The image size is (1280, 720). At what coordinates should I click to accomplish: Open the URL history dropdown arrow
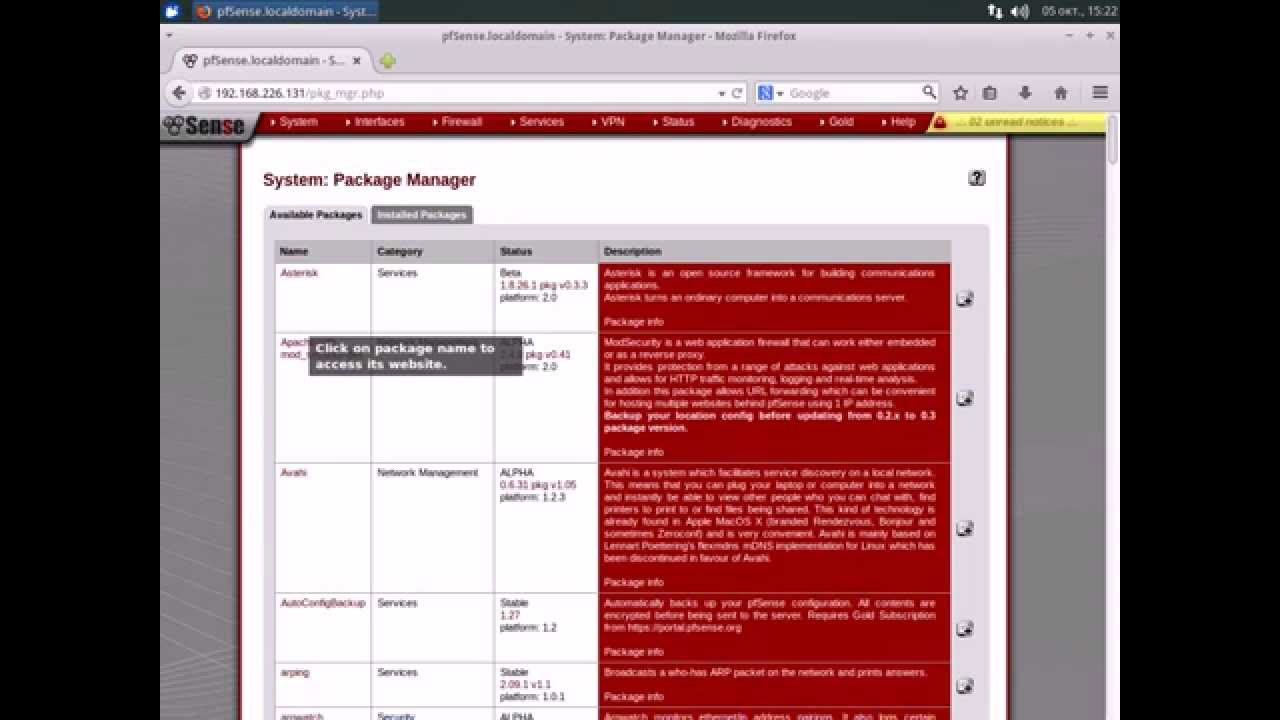(x=722, y=93)
